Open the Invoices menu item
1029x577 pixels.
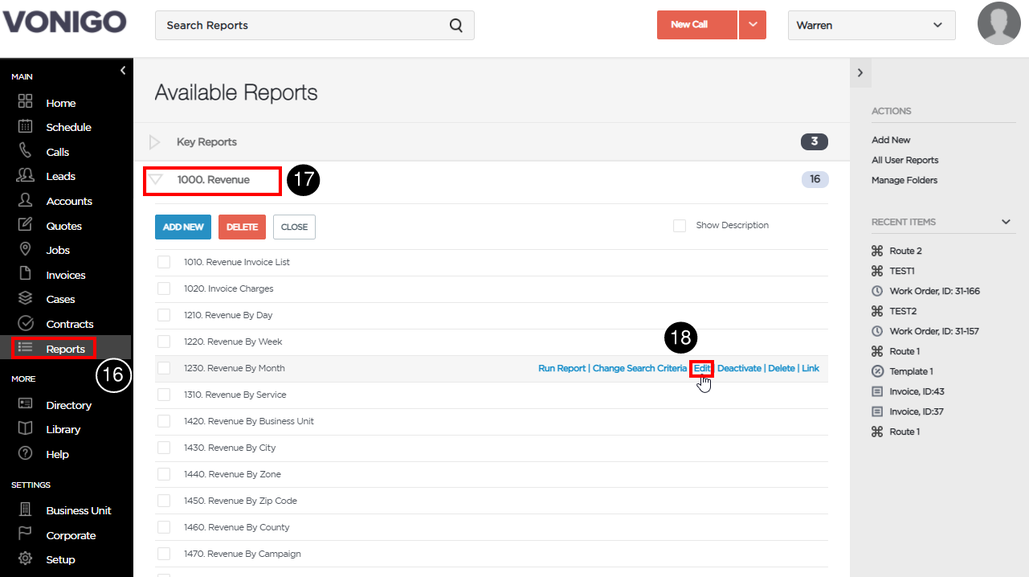[65, 275]
